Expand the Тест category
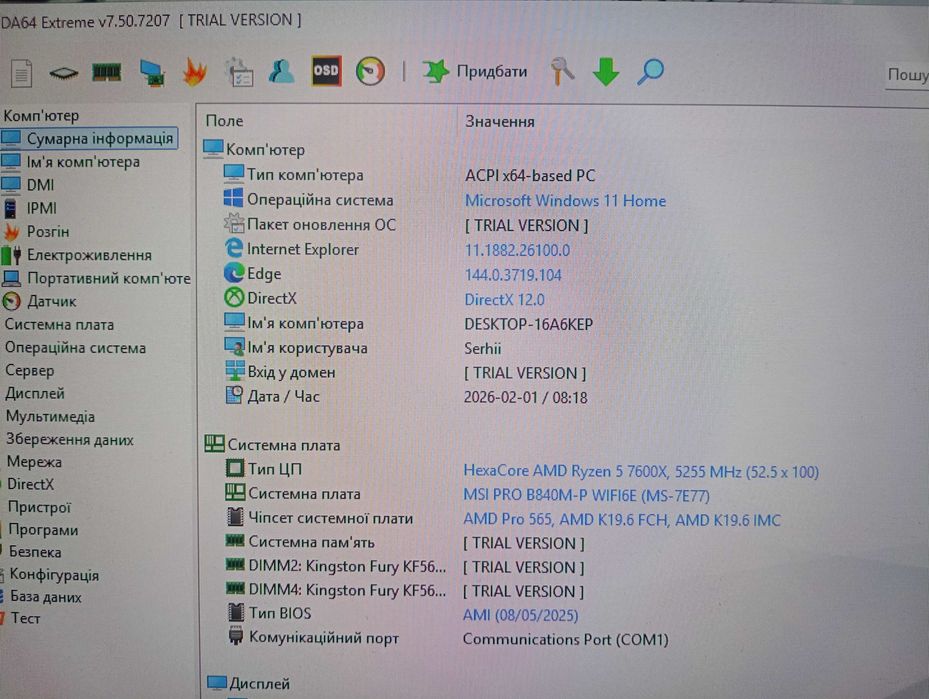This screenshot has height=699, width=929. coord(25,618)
